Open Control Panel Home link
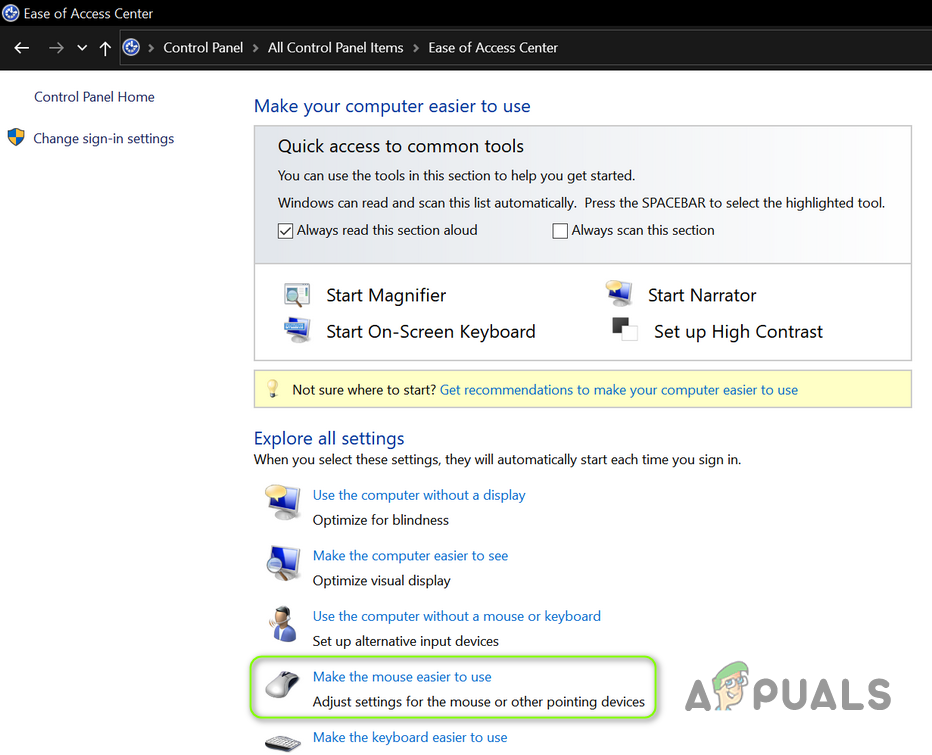932x755 pixels. tap(94, 97)
